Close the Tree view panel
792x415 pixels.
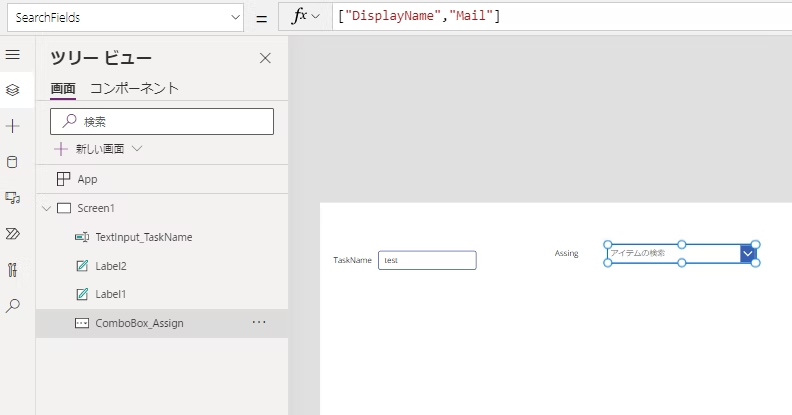click(x=265, y=58)
